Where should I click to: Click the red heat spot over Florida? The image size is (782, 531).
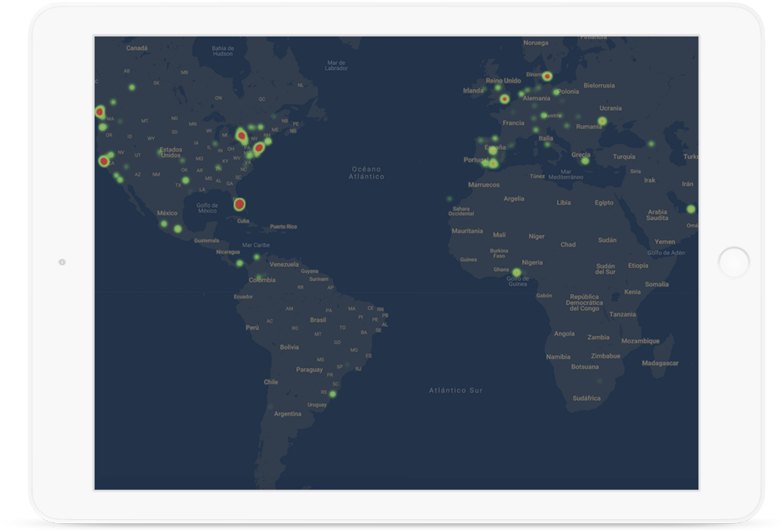pos(239,204)
